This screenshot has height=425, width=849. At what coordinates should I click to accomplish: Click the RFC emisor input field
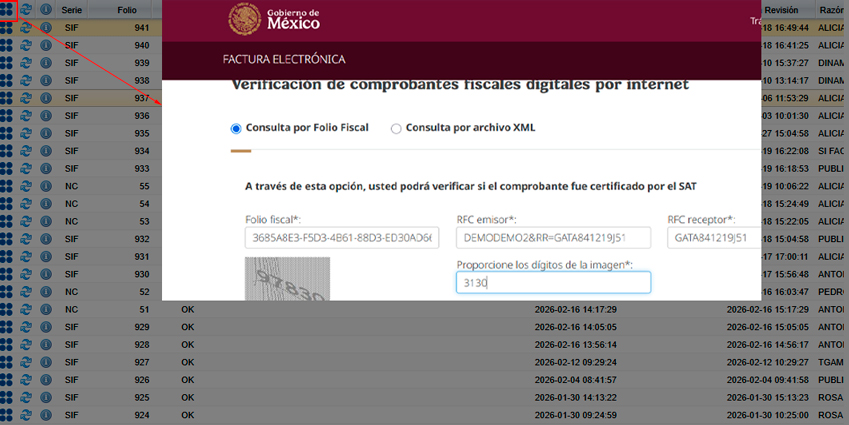pos(552,238)
